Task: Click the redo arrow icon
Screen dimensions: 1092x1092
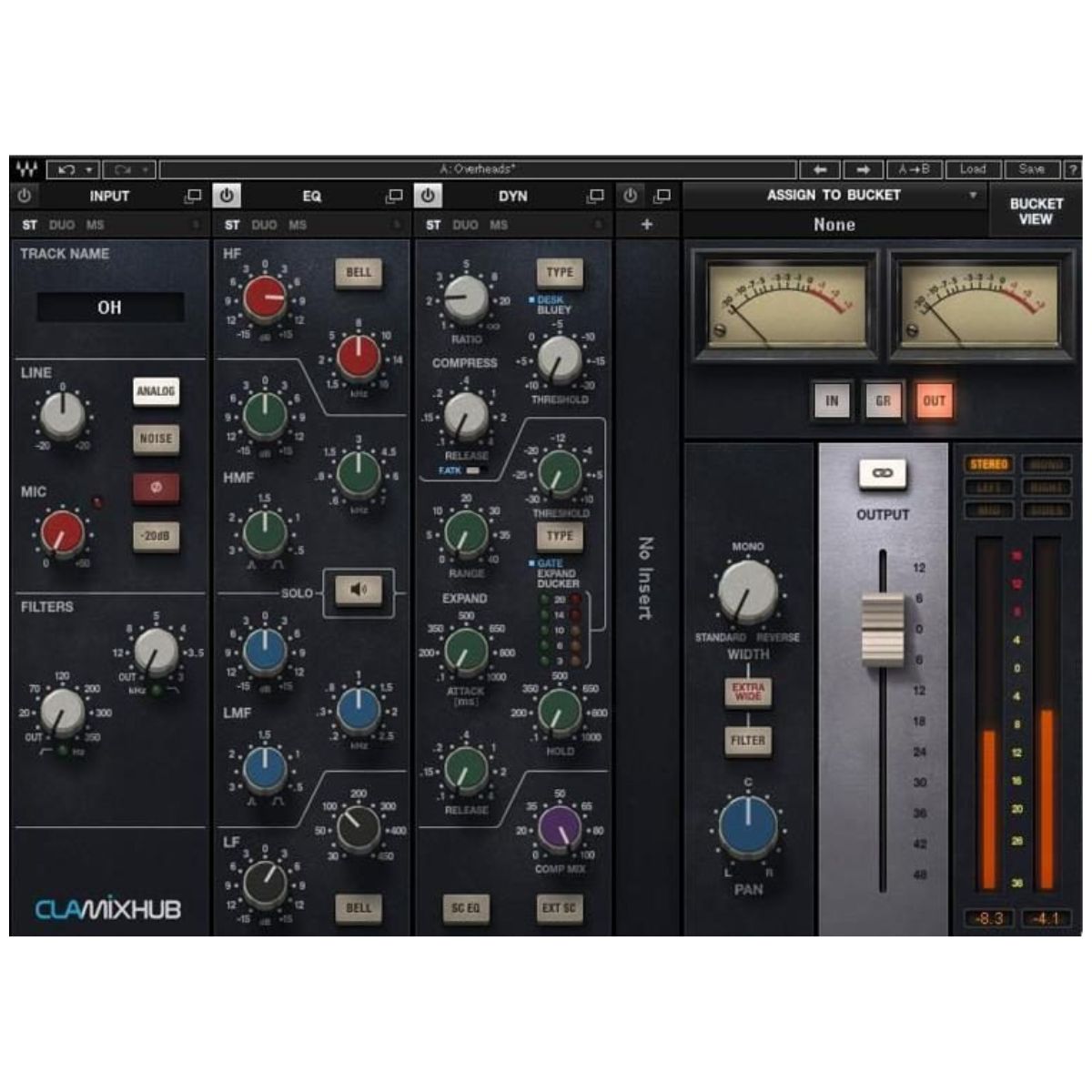Action: tap(122, 170)
